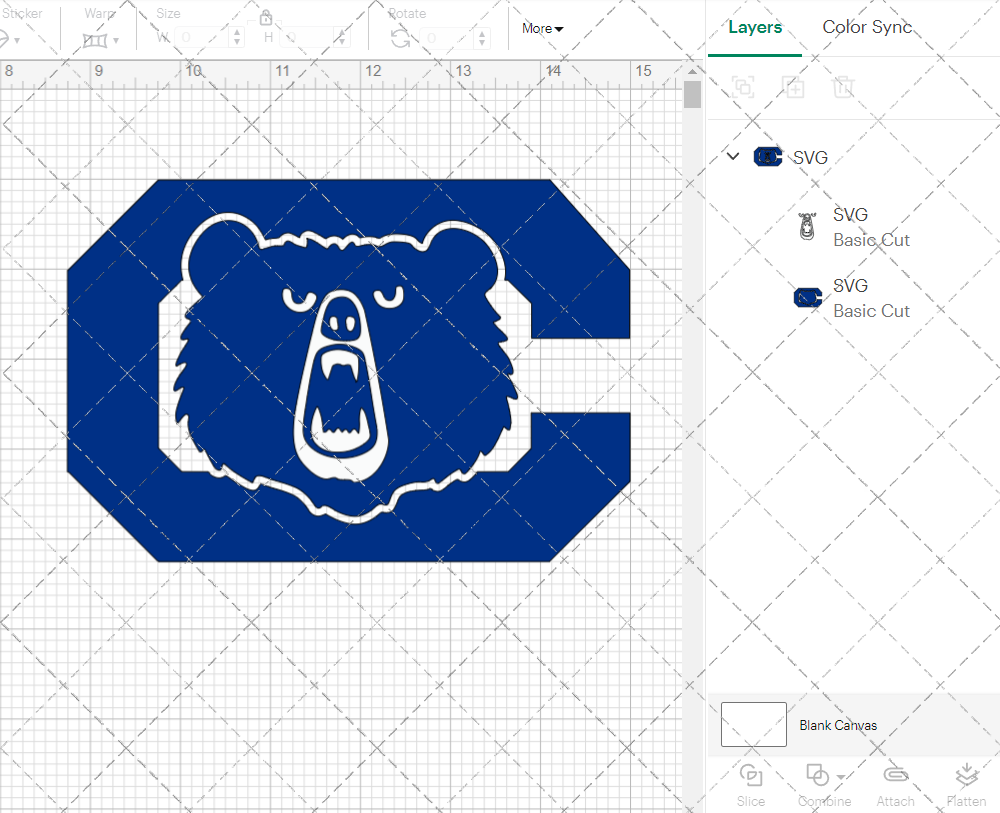The width and height of the screenshot is (1000, 813).
Task: Click the Duplicate layer icon
Action: 793,87
